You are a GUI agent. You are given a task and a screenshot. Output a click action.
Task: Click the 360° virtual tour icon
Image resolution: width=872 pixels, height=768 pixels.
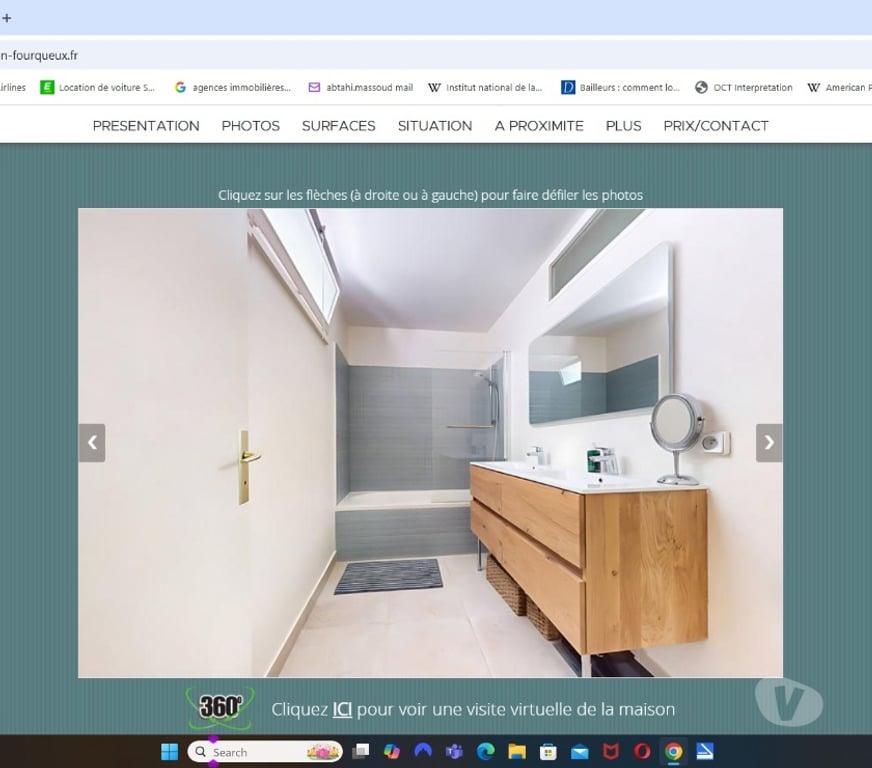(x=220, y=707)
